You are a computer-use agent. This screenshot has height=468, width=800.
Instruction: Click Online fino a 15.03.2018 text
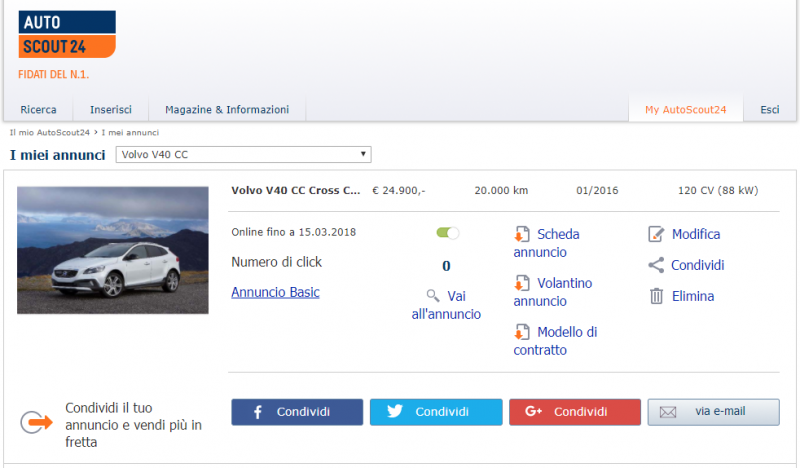293,232
